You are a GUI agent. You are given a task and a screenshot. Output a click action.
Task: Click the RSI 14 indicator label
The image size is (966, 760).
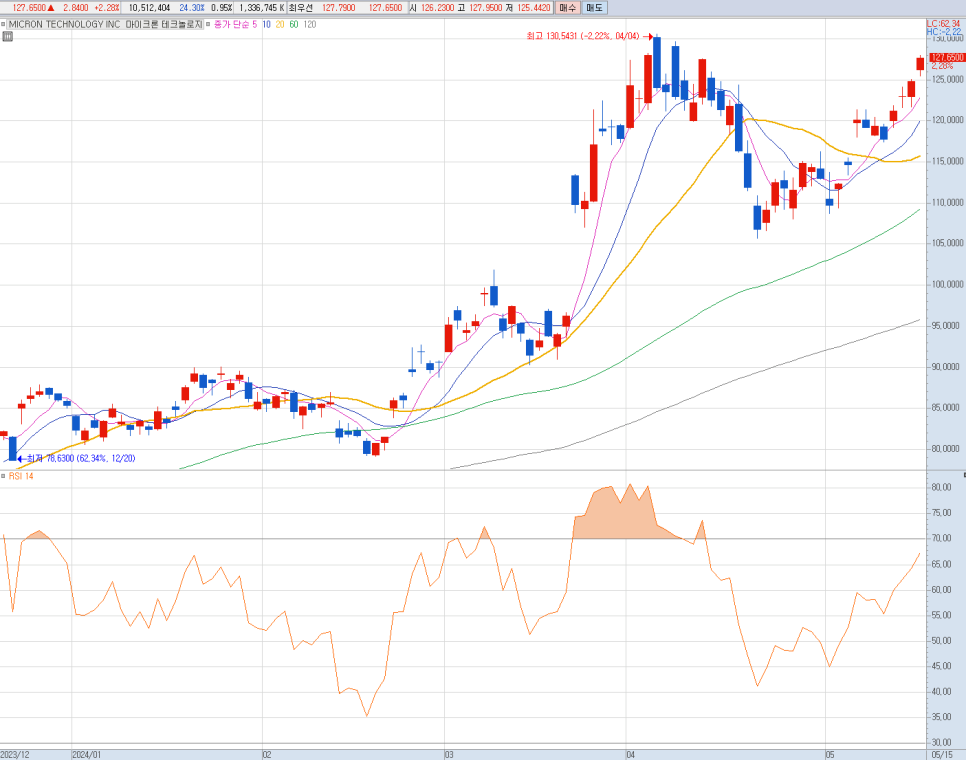click(x=21, y=476)
